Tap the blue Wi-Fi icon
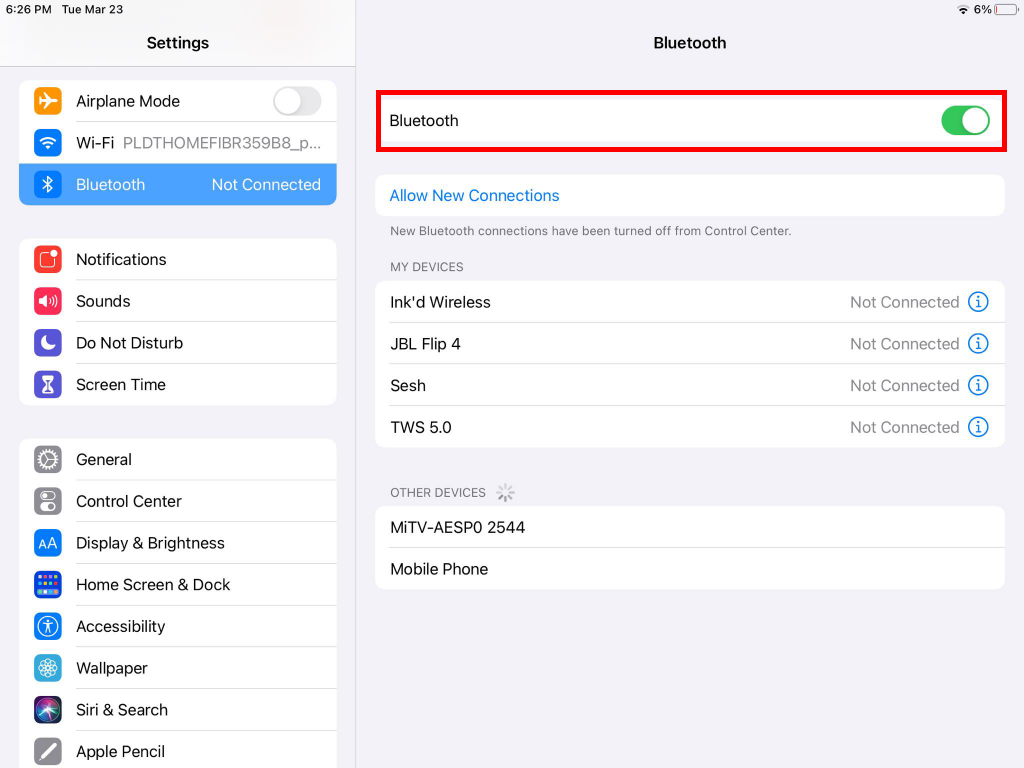Image resolution: width=1024 pixels, height=768 pixels. 49,142
